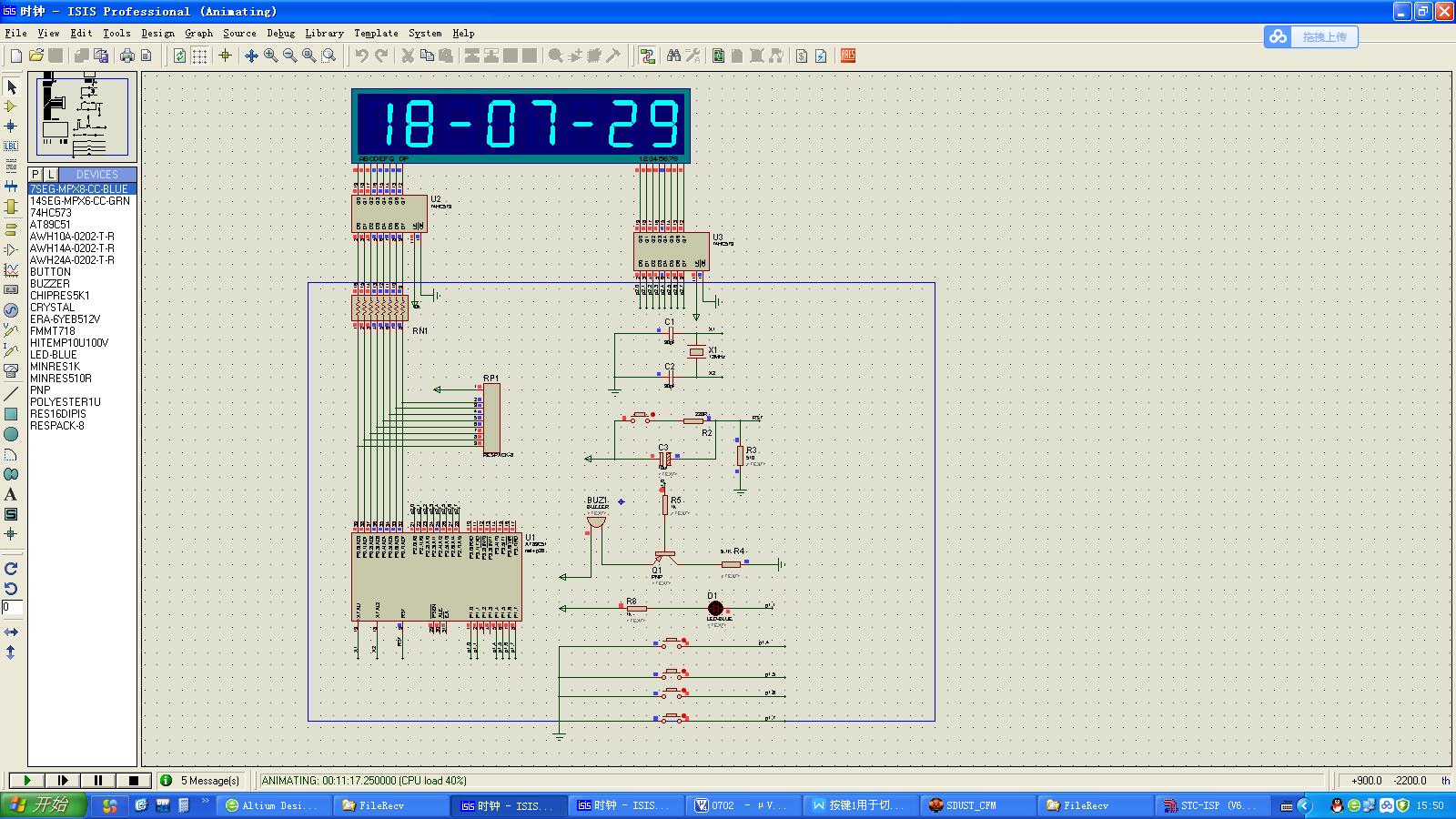The width and height of the screenshot is (1456, 819).
Task: Click the Search and Tag binoculars icon
Action: pos(673,56)
